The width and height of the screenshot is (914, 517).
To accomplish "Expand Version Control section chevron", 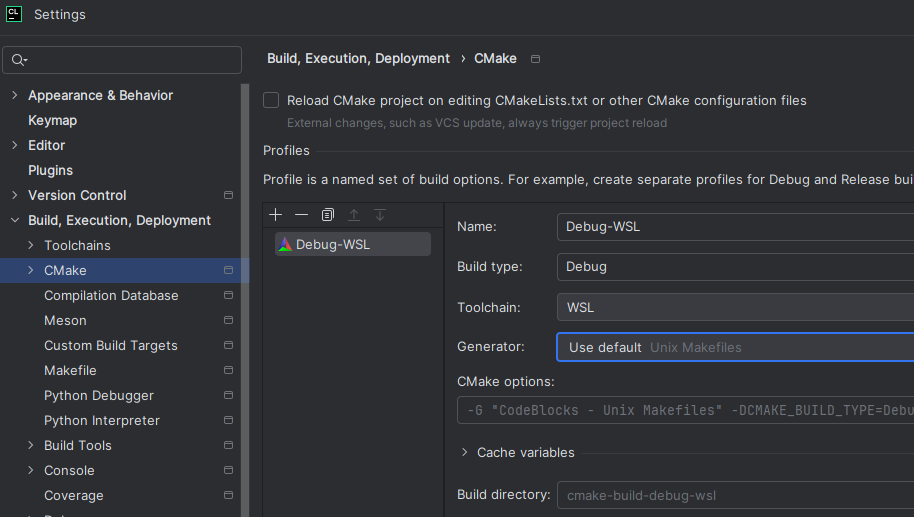I will point(15,195).
